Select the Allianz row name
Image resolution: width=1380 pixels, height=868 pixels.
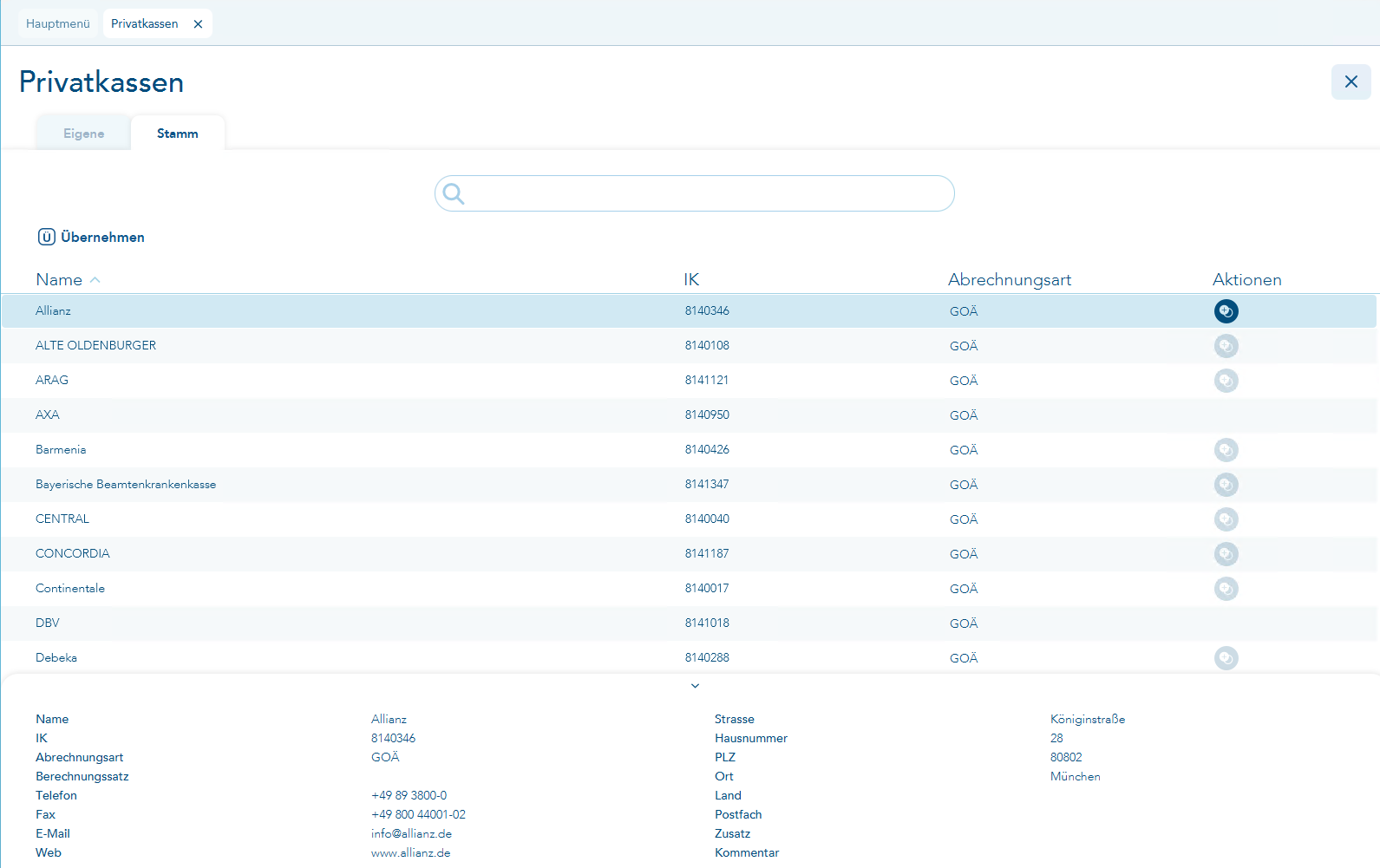53,310
